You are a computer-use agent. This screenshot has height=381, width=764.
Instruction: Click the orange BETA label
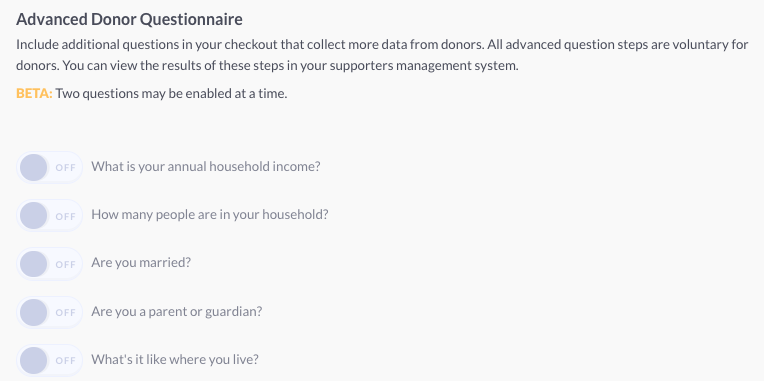(x=34, y=94)
